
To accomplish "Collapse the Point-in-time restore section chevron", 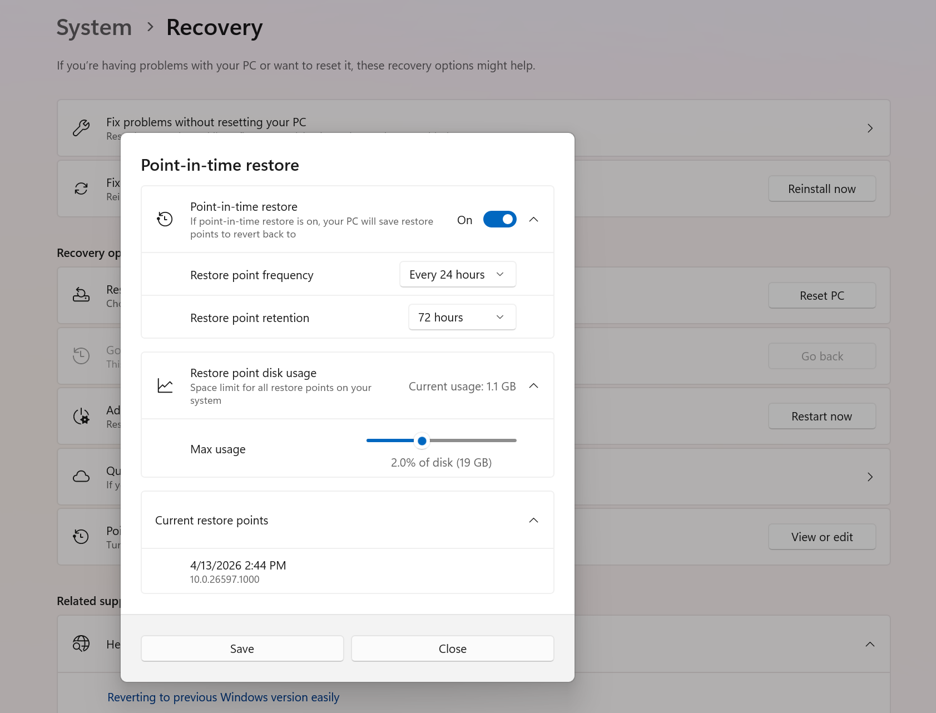I will 534,220.
